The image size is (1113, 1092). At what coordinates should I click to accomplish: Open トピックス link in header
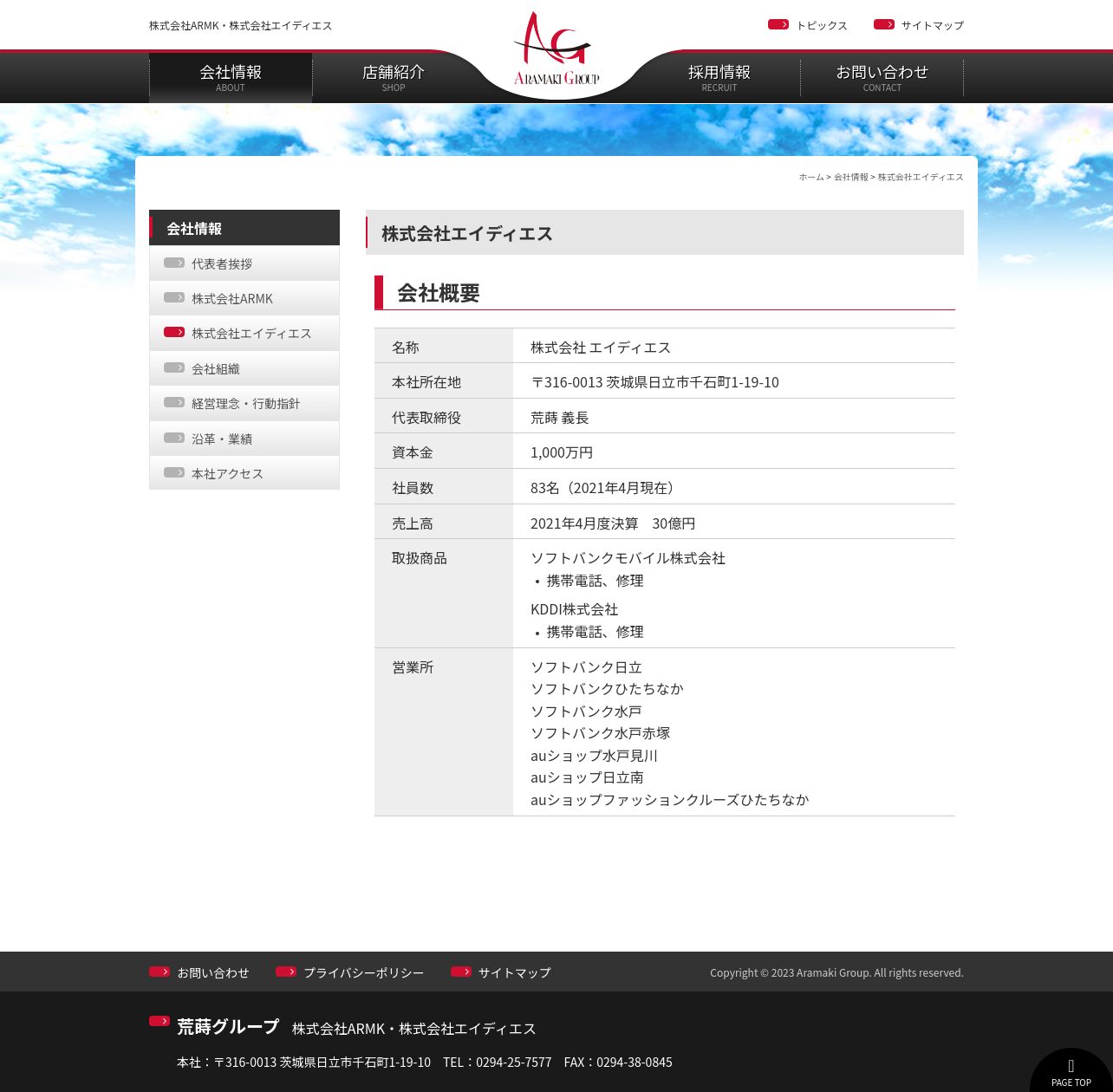click(822, 25)
